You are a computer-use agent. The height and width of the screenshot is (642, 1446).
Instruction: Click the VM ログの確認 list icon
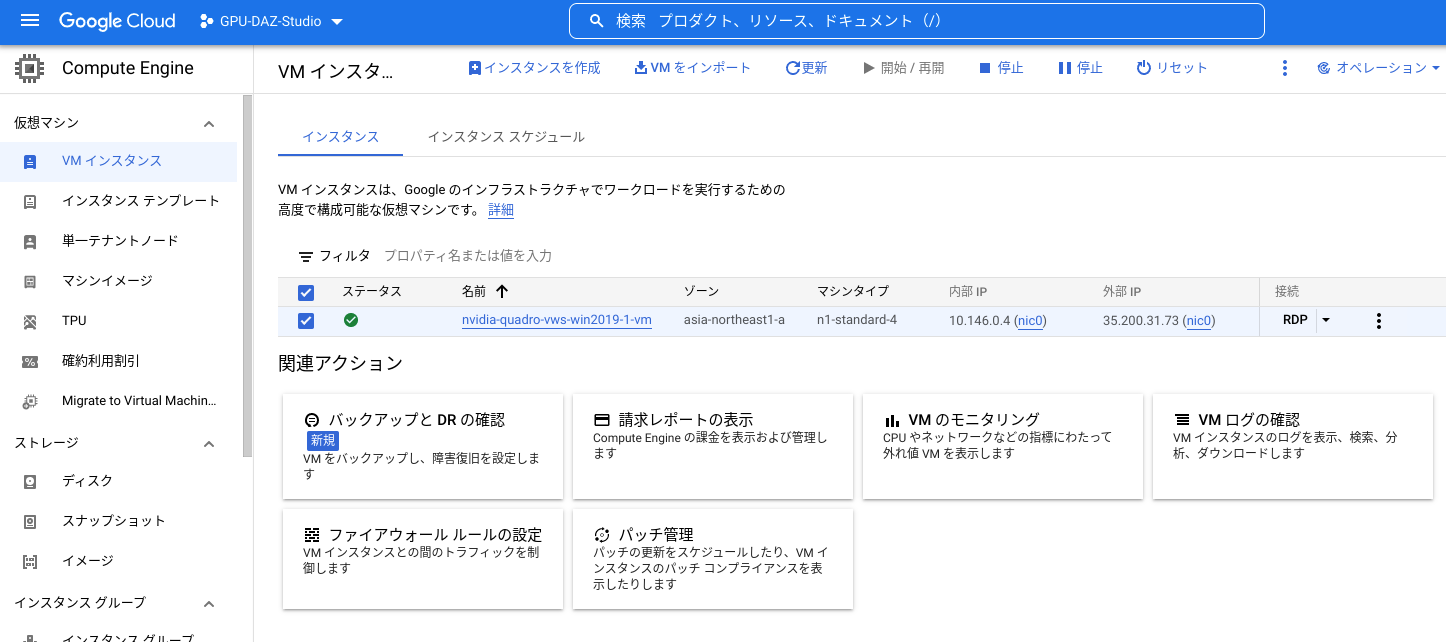click(x=1182, y=420)
